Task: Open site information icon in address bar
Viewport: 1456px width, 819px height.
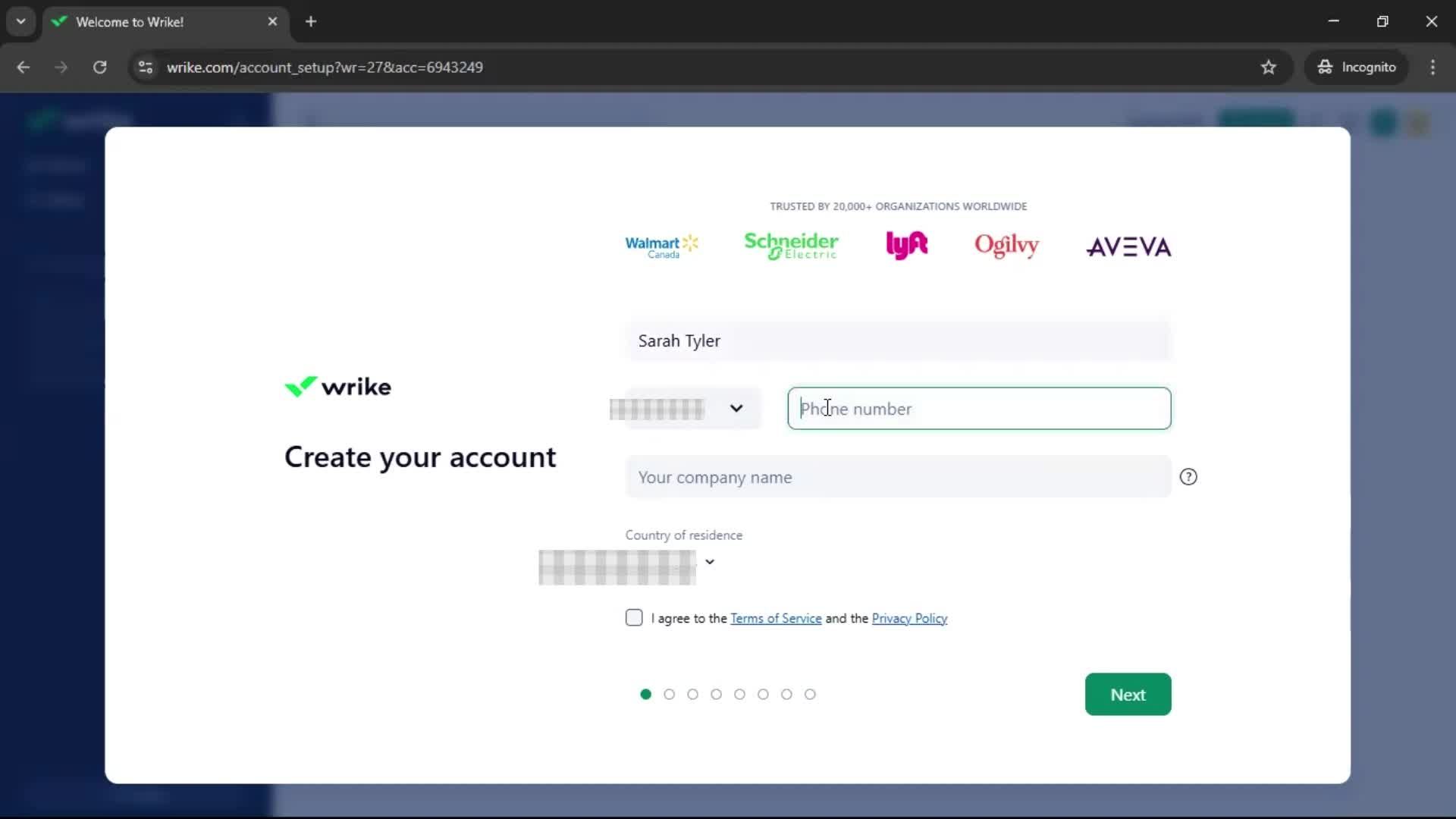Action: pos(146,67)
